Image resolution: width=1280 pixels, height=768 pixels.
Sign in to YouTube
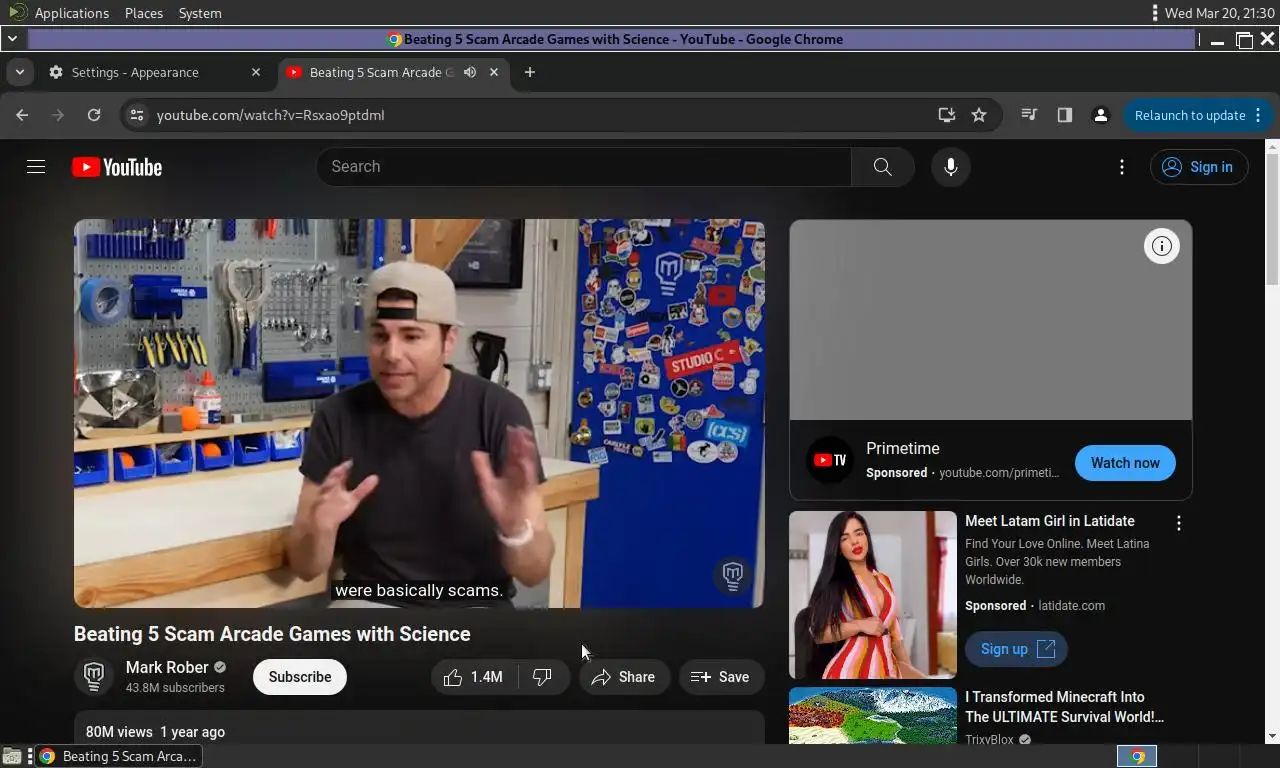point(1199,167)
